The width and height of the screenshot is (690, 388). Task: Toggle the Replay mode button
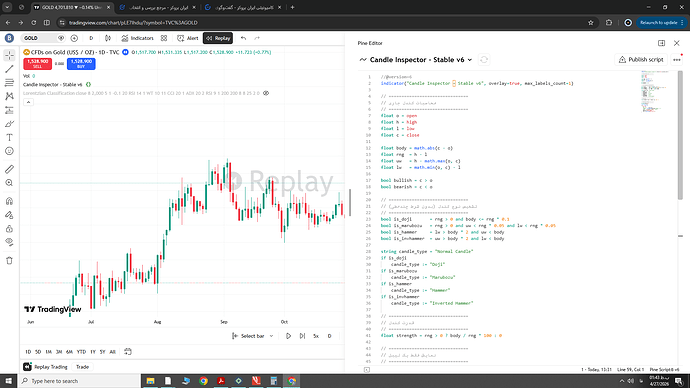tap(218, 38)
